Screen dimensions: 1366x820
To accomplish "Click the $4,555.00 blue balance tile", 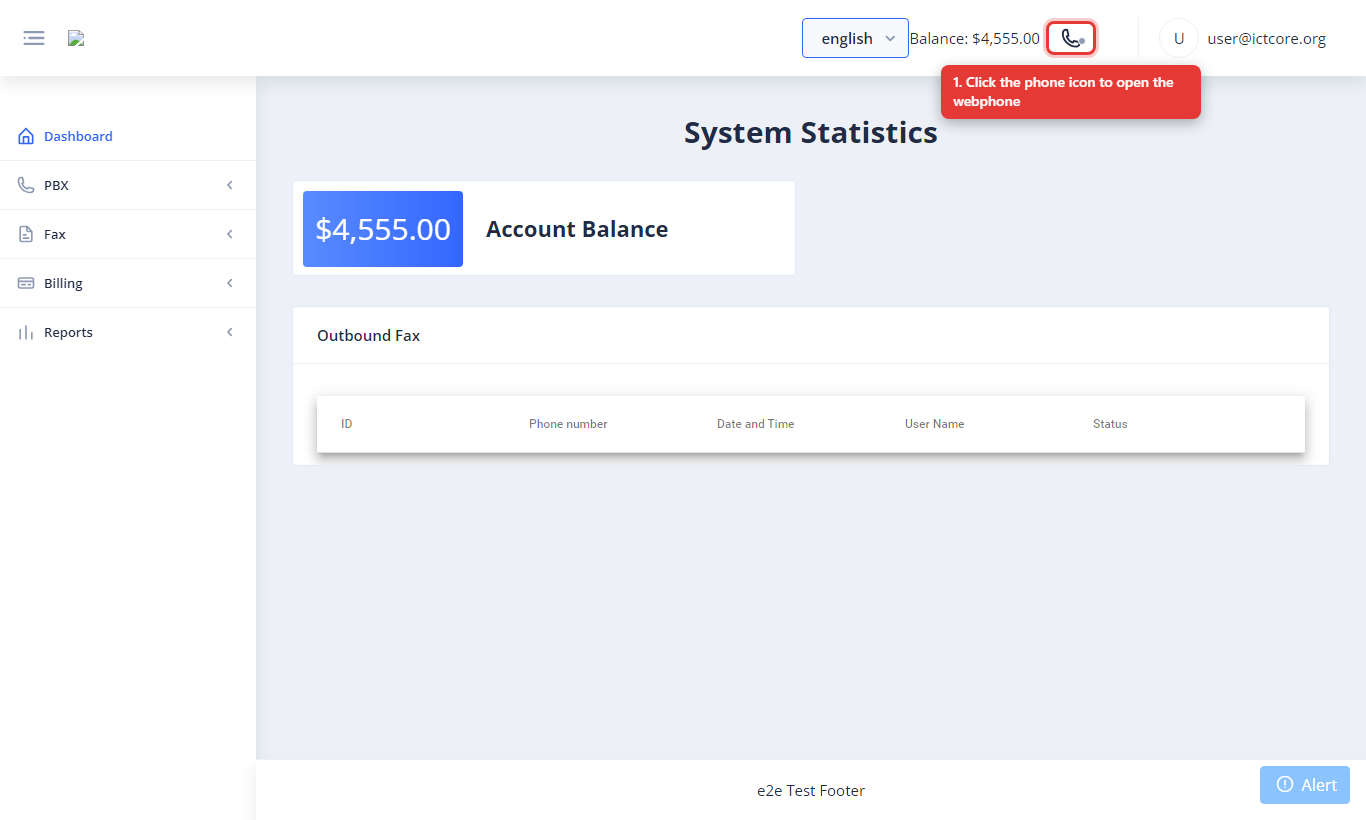I will pyautogui.click(x=383, y=229).
